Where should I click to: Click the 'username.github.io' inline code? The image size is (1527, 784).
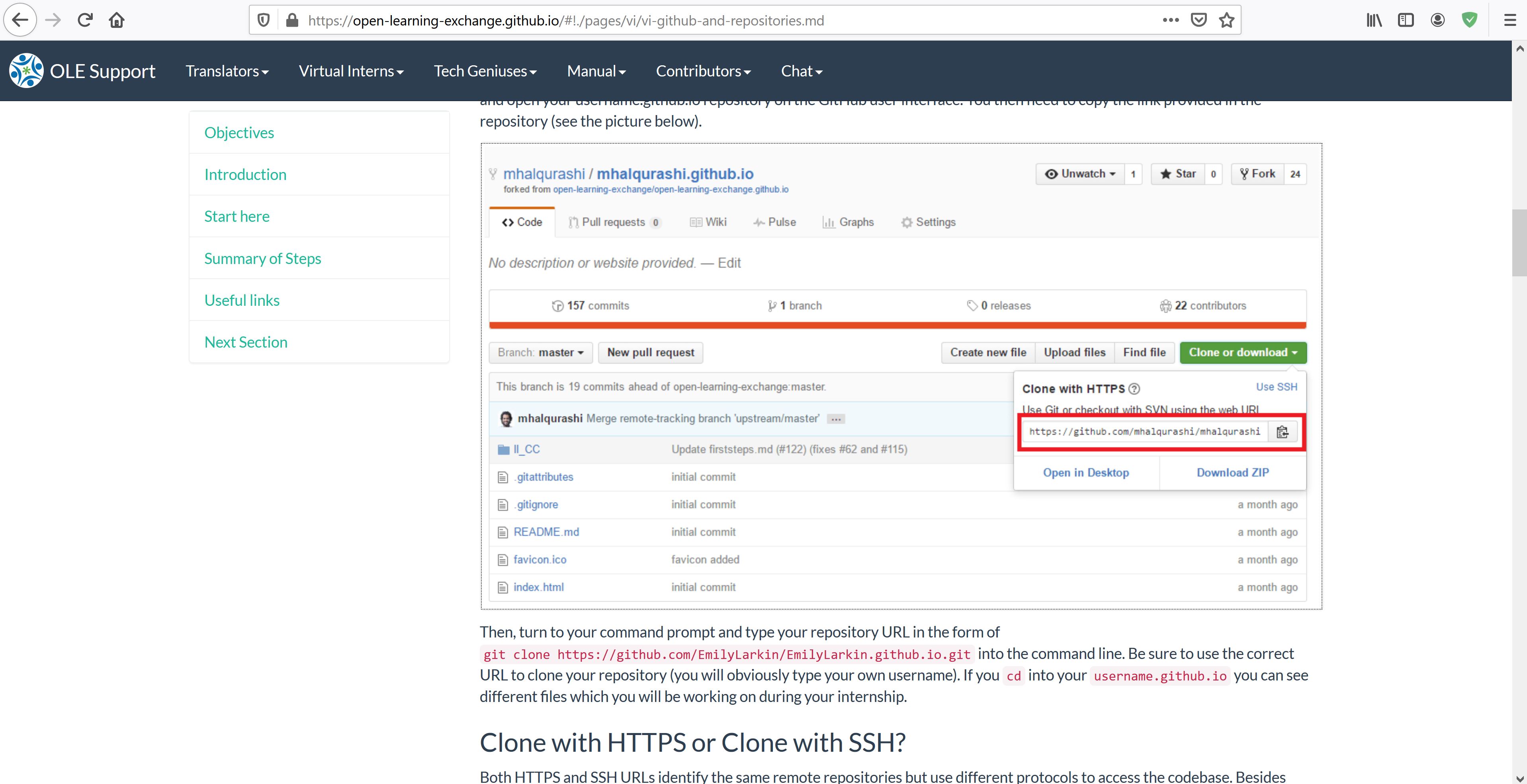[x=1160, y=676]
